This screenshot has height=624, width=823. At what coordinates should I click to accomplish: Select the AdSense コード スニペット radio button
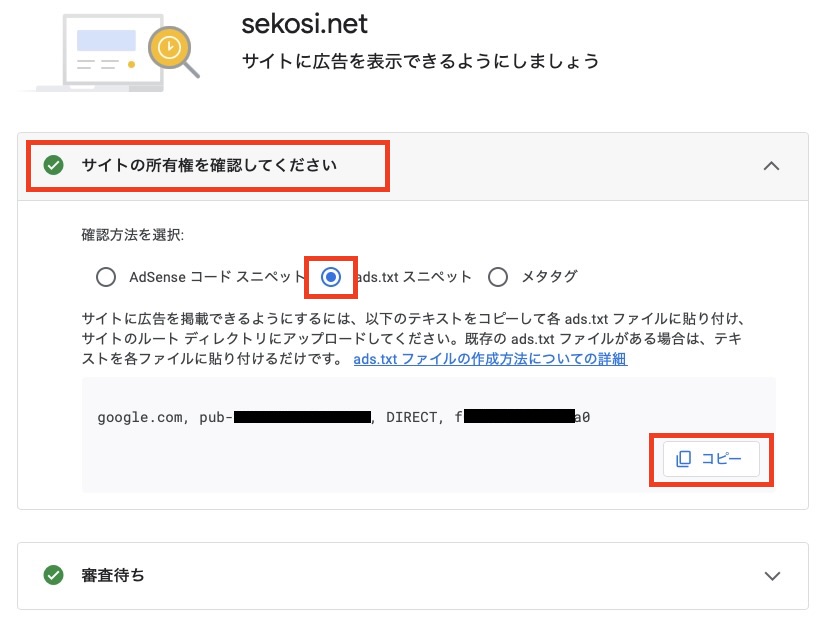pyautogui.click(x=106, y=277)
